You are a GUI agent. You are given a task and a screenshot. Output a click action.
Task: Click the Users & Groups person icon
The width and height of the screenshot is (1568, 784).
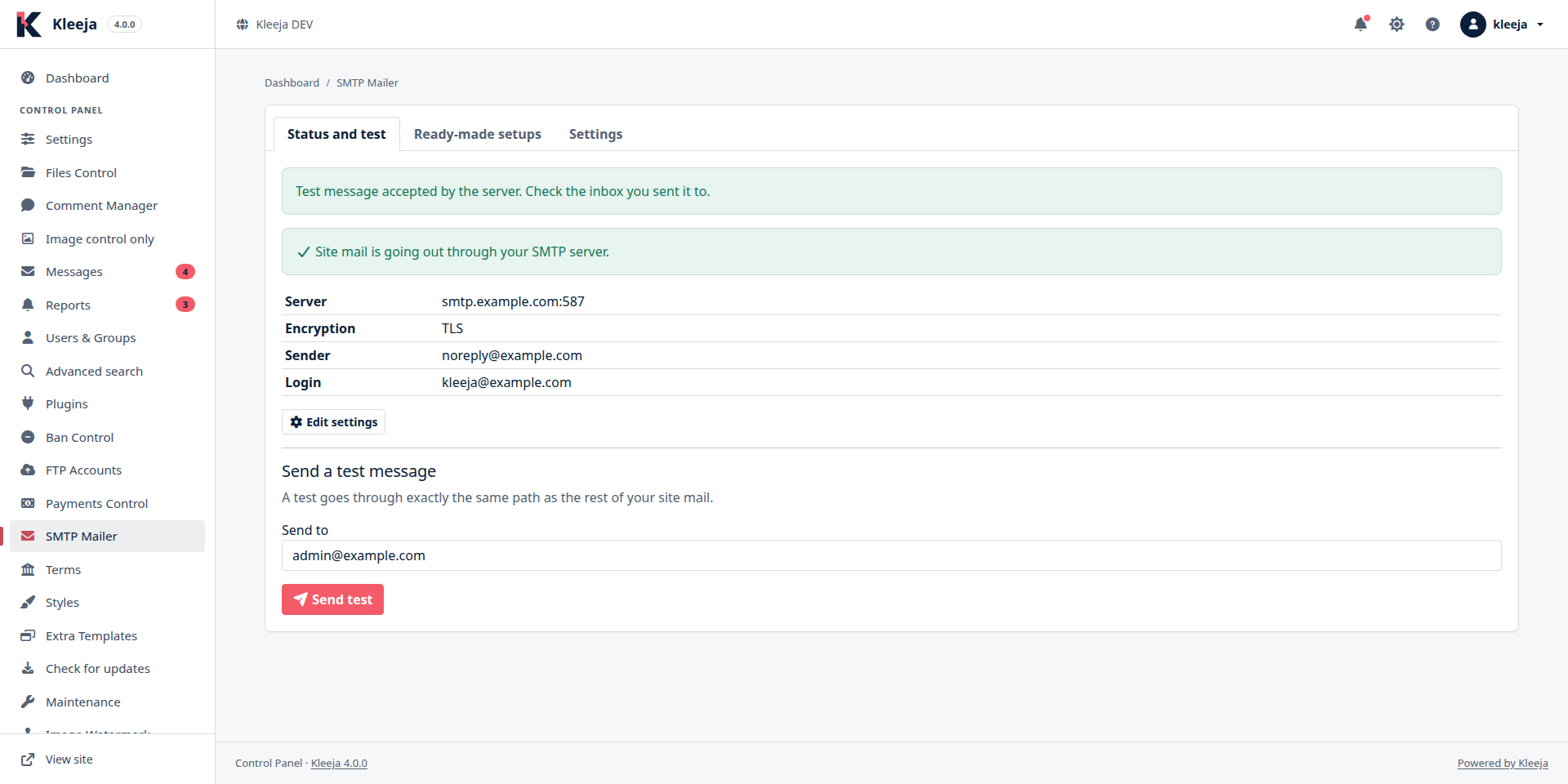[28, 337]
